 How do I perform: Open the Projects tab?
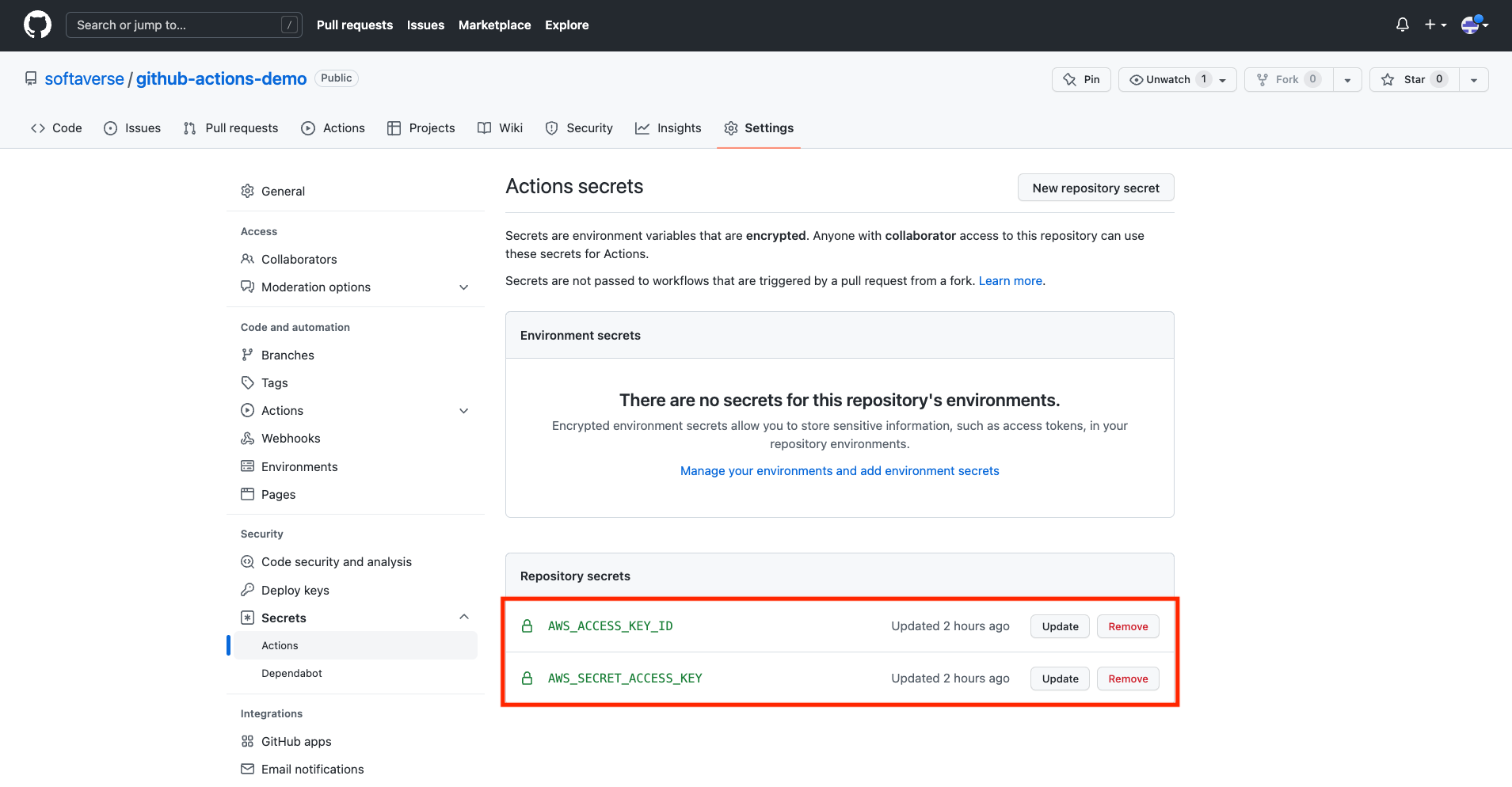click(421, 128)
